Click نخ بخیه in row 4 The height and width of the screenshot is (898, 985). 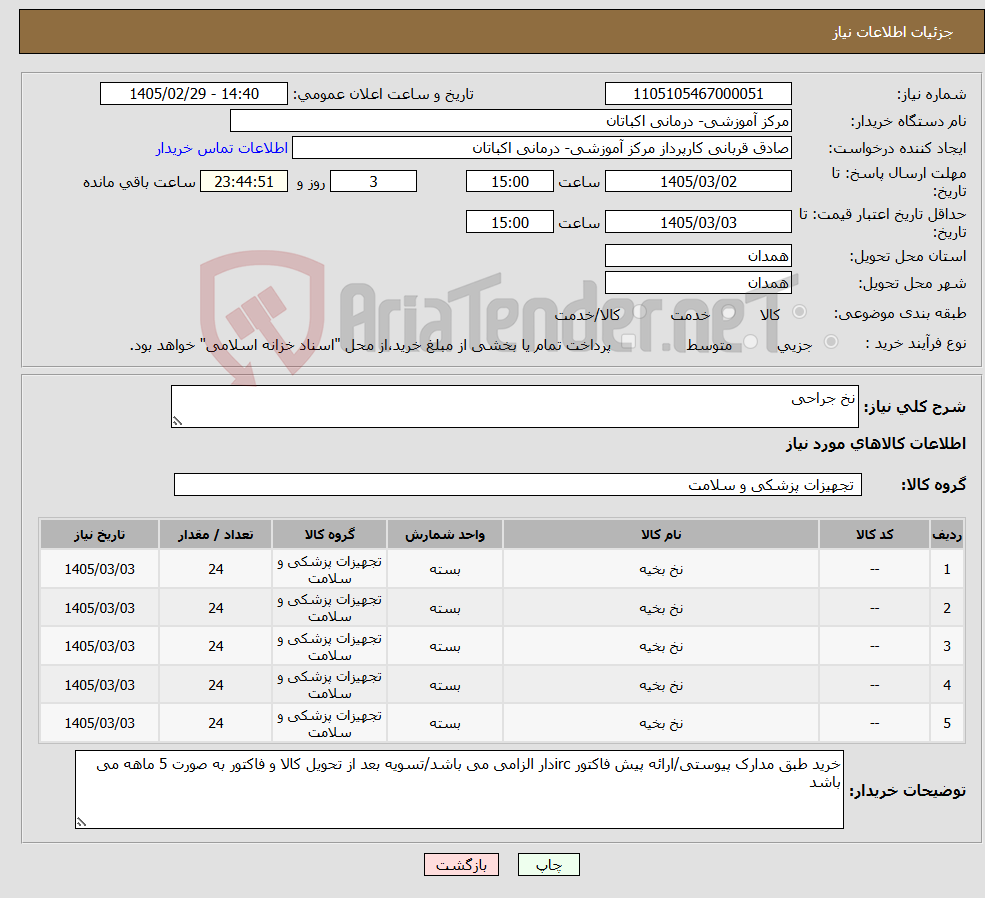(661, 685)
